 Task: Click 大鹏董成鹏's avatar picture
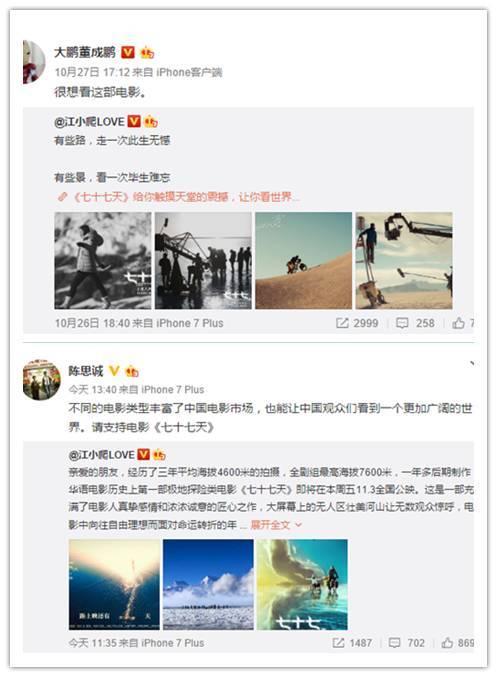(x=34, y=61)
